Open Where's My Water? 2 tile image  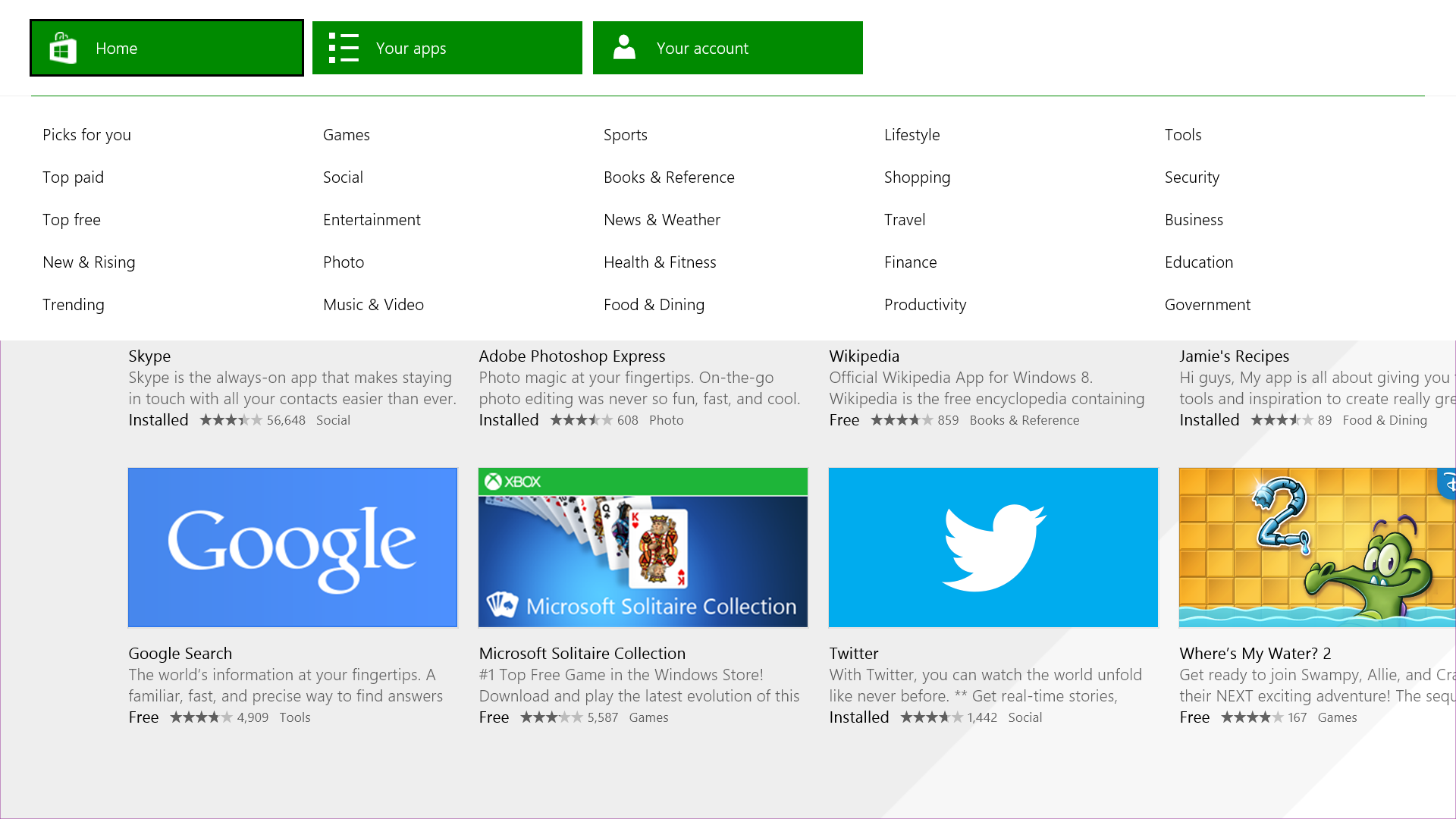(x=1317, y=548)
